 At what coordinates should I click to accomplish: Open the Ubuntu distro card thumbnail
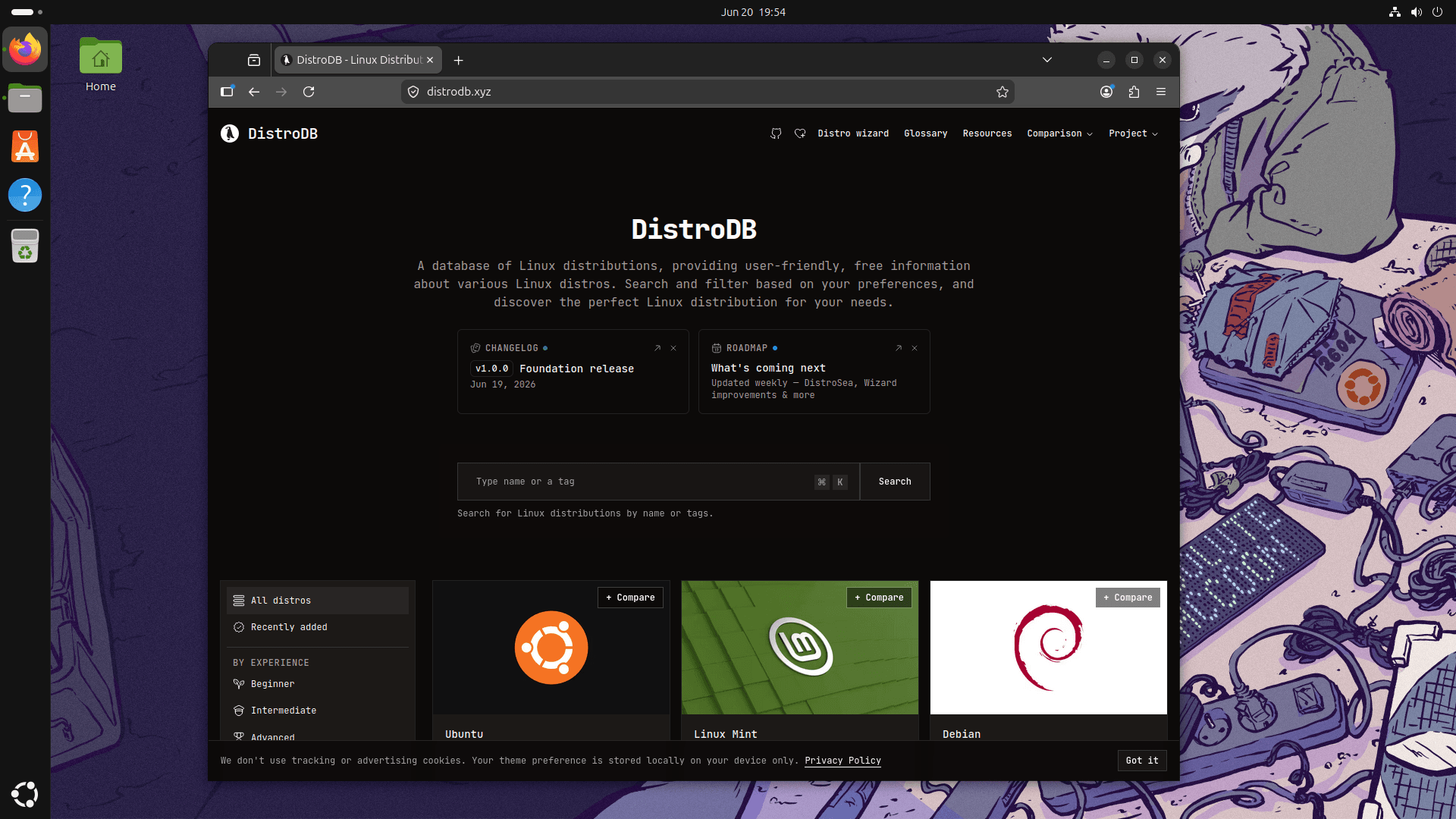[x=551, y=648]
